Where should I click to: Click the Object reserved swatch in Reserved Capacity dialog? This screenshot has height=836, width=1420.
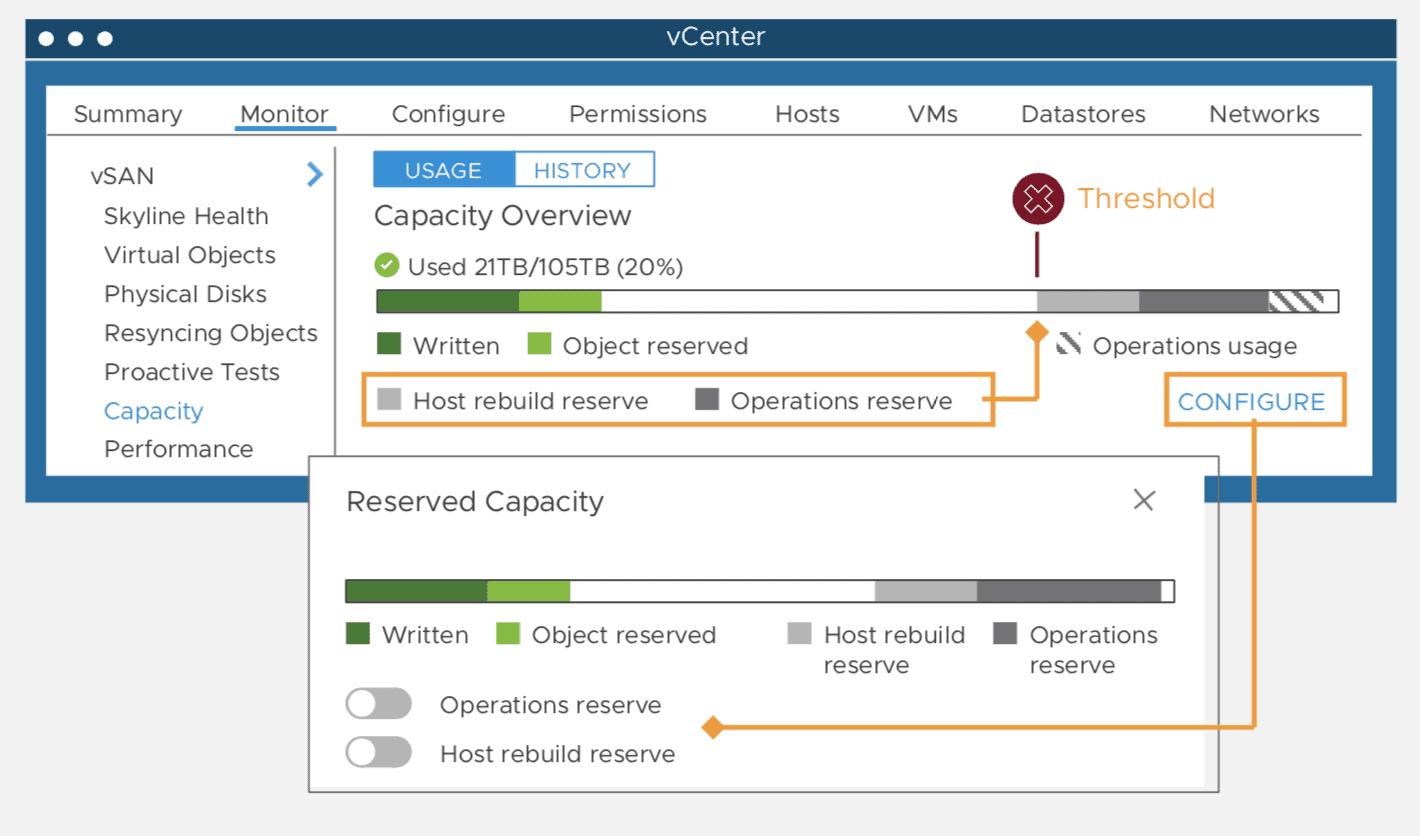pos(508,633)
